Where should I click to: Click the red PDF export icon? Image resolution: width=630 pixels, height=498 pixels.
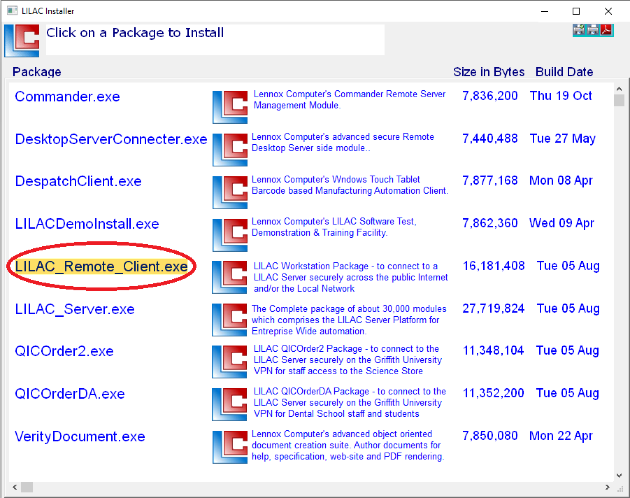[605, 30]
